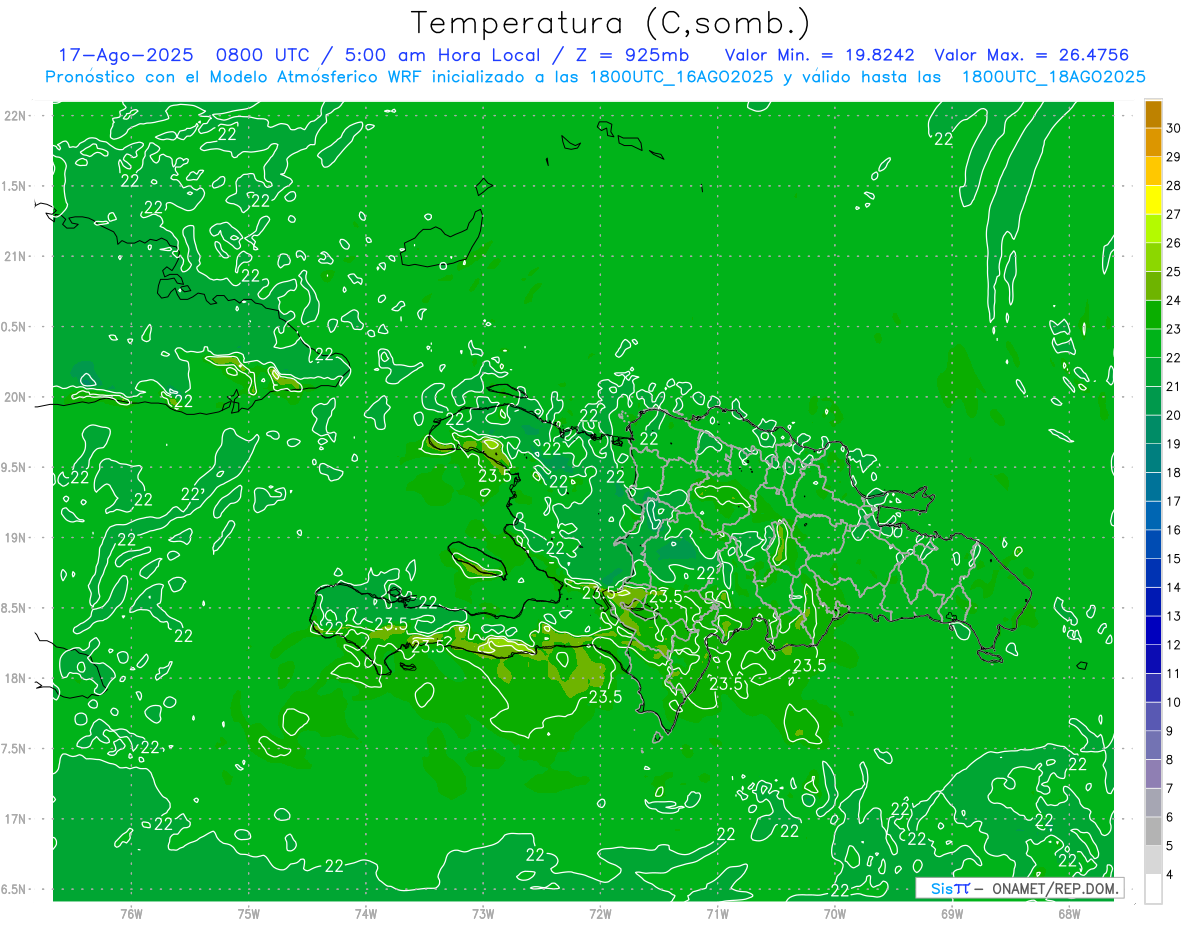The image size is (1200, 927).
Task: Click the "9.5N" latitude axis label
Action: (x=13, y=467)
